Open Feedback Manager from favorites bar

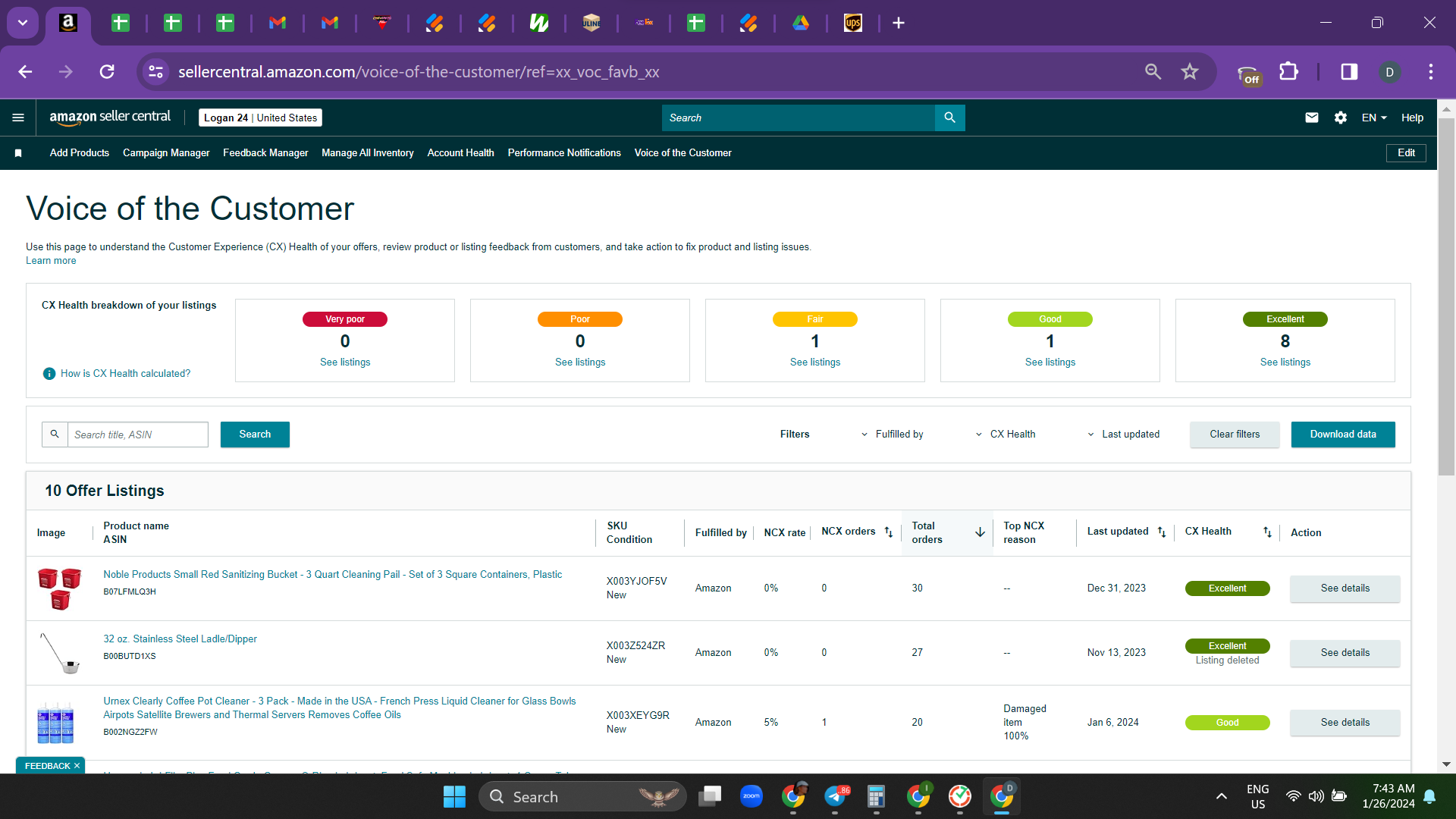(x=265, y=153)
